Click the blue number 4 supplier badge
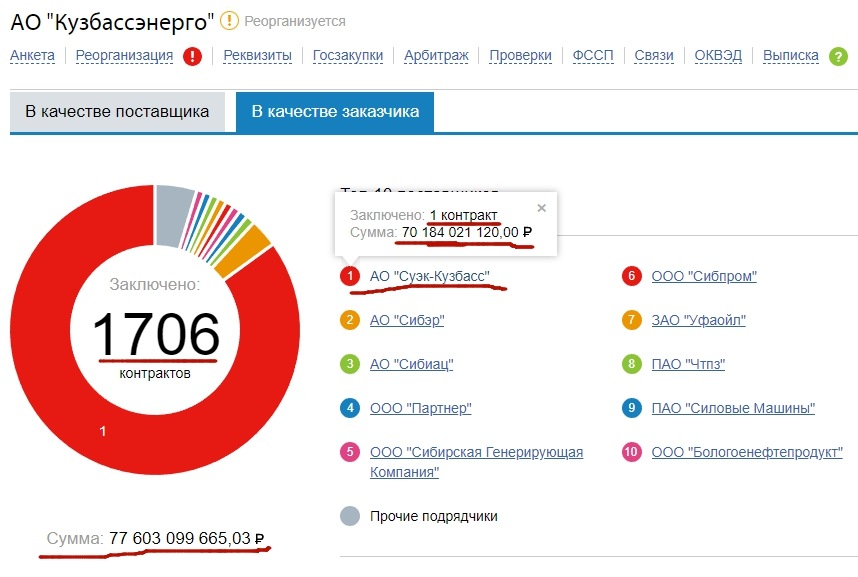 click(350, 408)
